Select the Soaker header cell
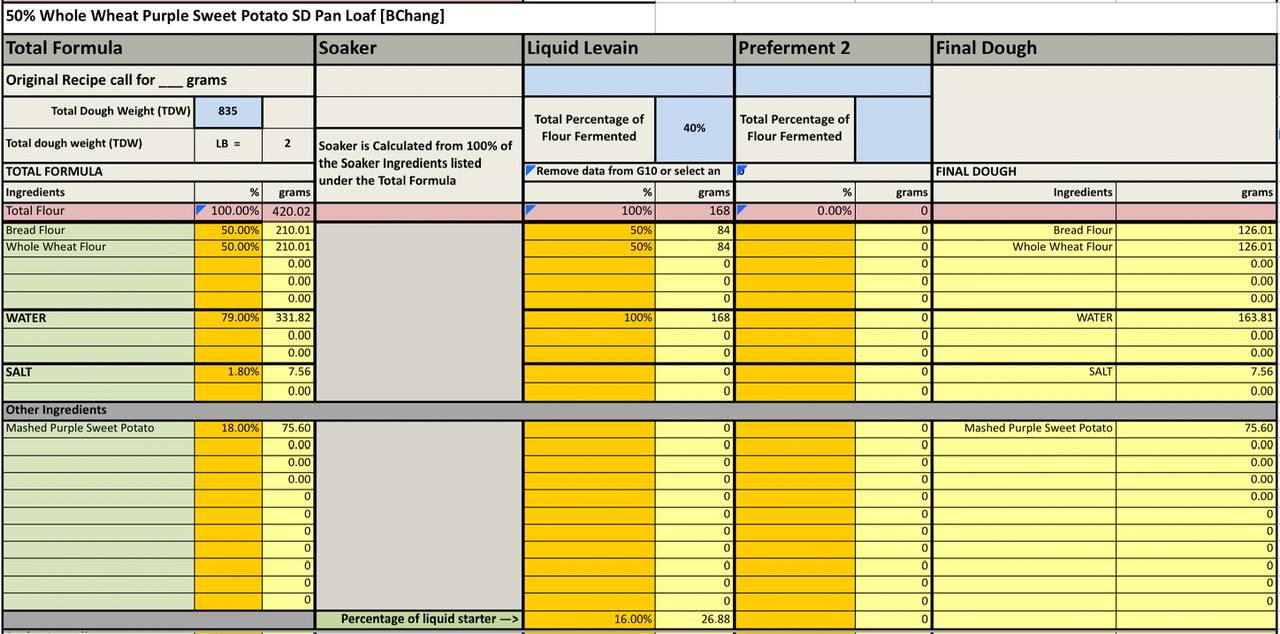The height and width of the screenshot is (634, 1280). pos(418,48)
